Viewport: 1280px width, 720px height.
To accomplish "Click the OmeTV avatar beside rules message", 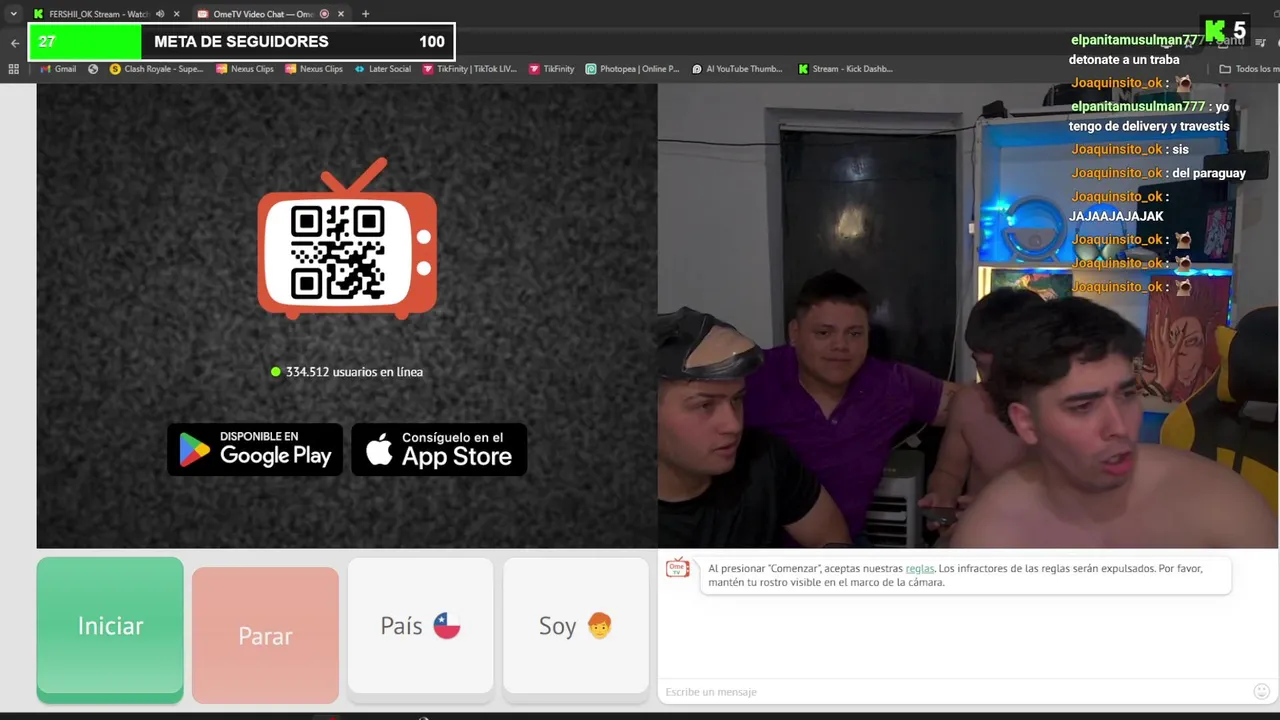I will pos(678,568).
